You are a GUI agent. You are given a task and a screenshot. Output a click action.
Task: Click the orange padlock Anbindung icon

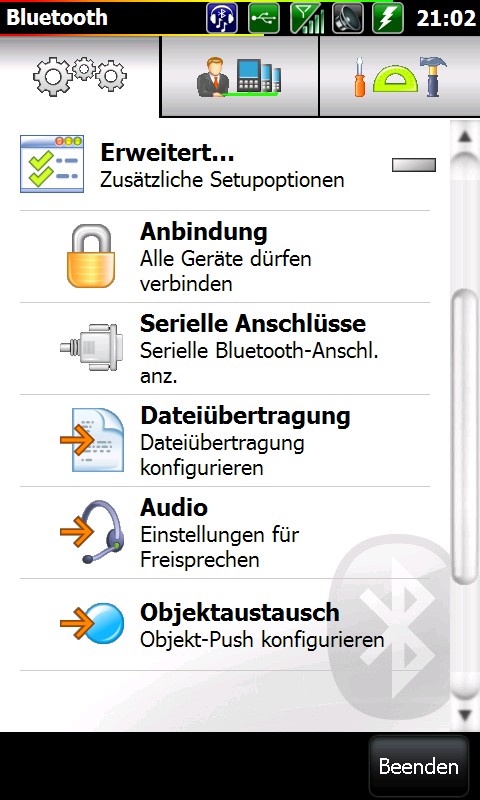(x=91, y=256)
